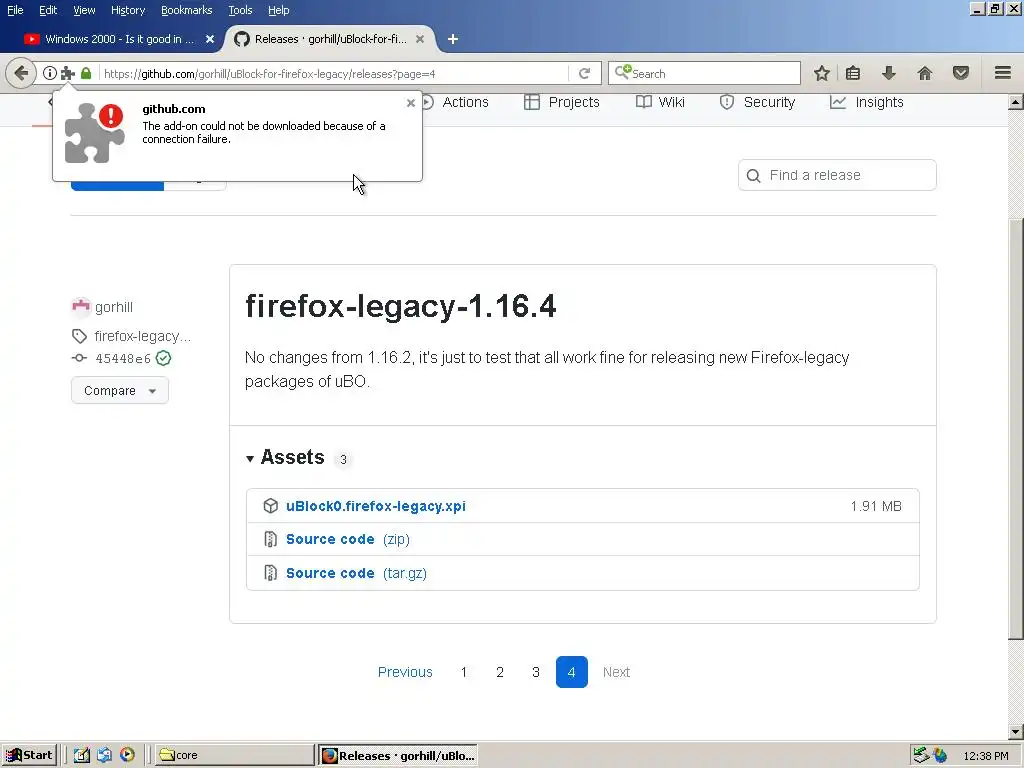Open the downloads arrow icon
Viewport: 1024px width, 768px height.
coord(888,73)
